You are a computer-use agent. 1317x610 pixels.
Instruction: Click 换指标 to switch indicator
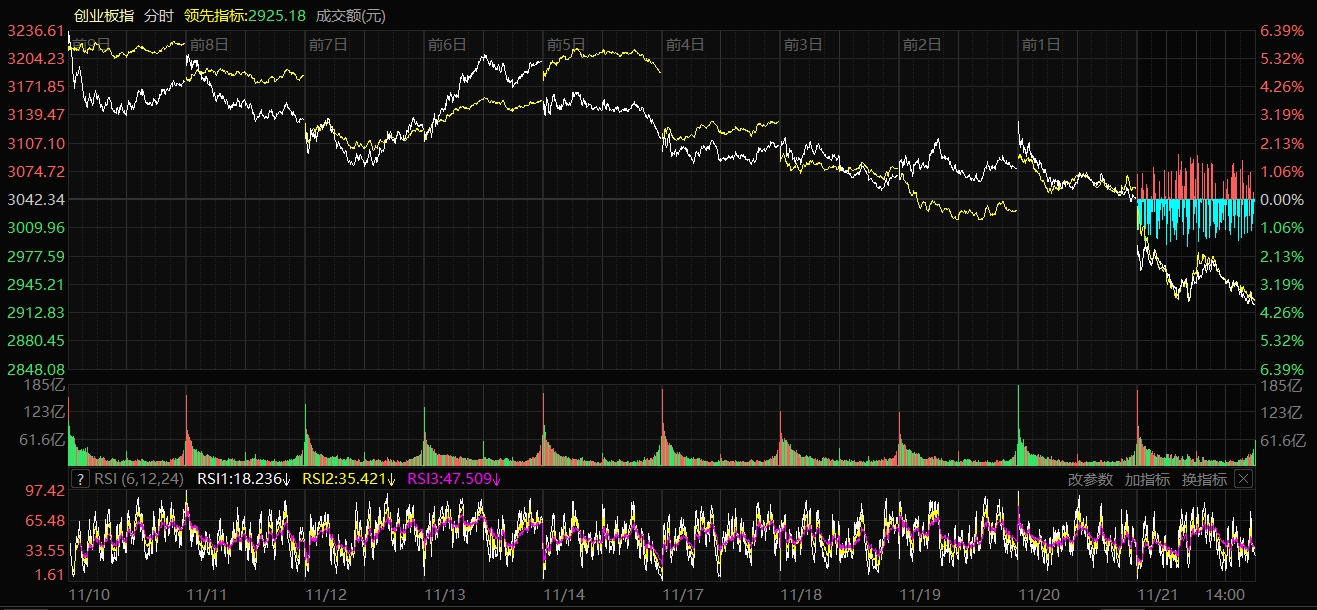(1204, 479)
